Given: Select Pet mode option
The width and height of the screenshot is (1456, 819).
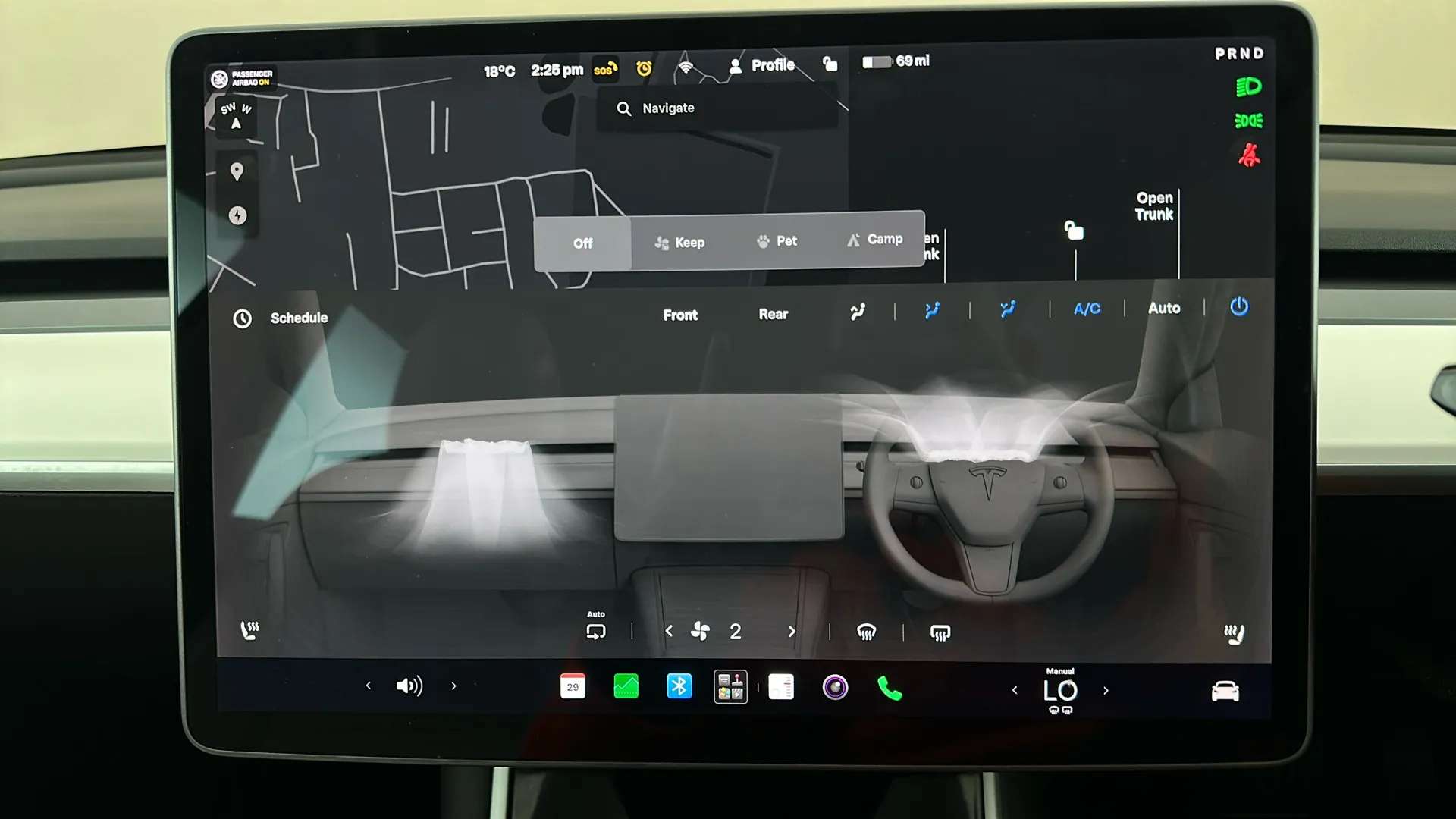Looking at the screenshot, I should click(x=777, y=241).
